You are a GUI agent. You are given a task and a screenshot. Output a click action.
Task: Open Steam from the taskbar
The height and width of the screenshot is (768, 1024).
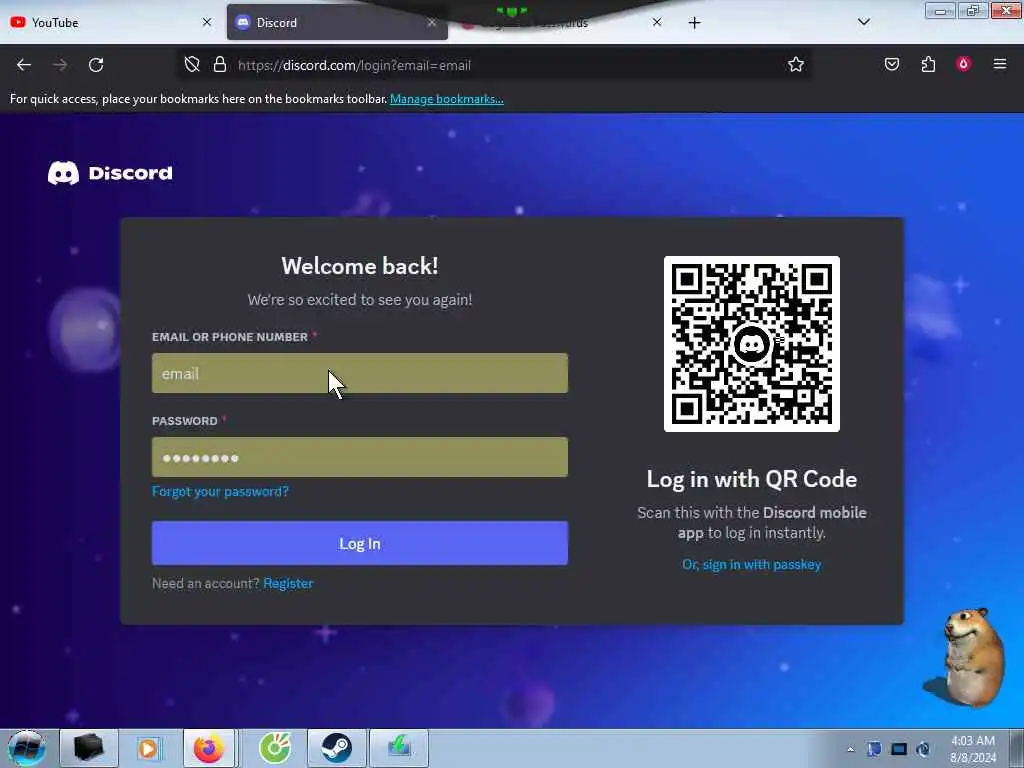[336, 748]
